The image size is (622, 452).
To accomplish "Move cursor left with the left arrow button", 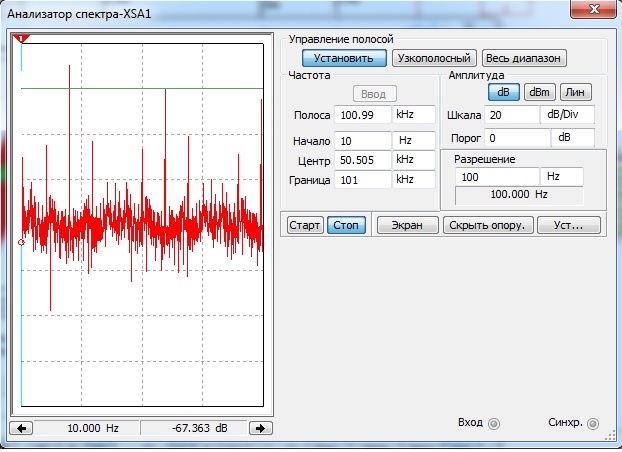I will click(21, 428).
